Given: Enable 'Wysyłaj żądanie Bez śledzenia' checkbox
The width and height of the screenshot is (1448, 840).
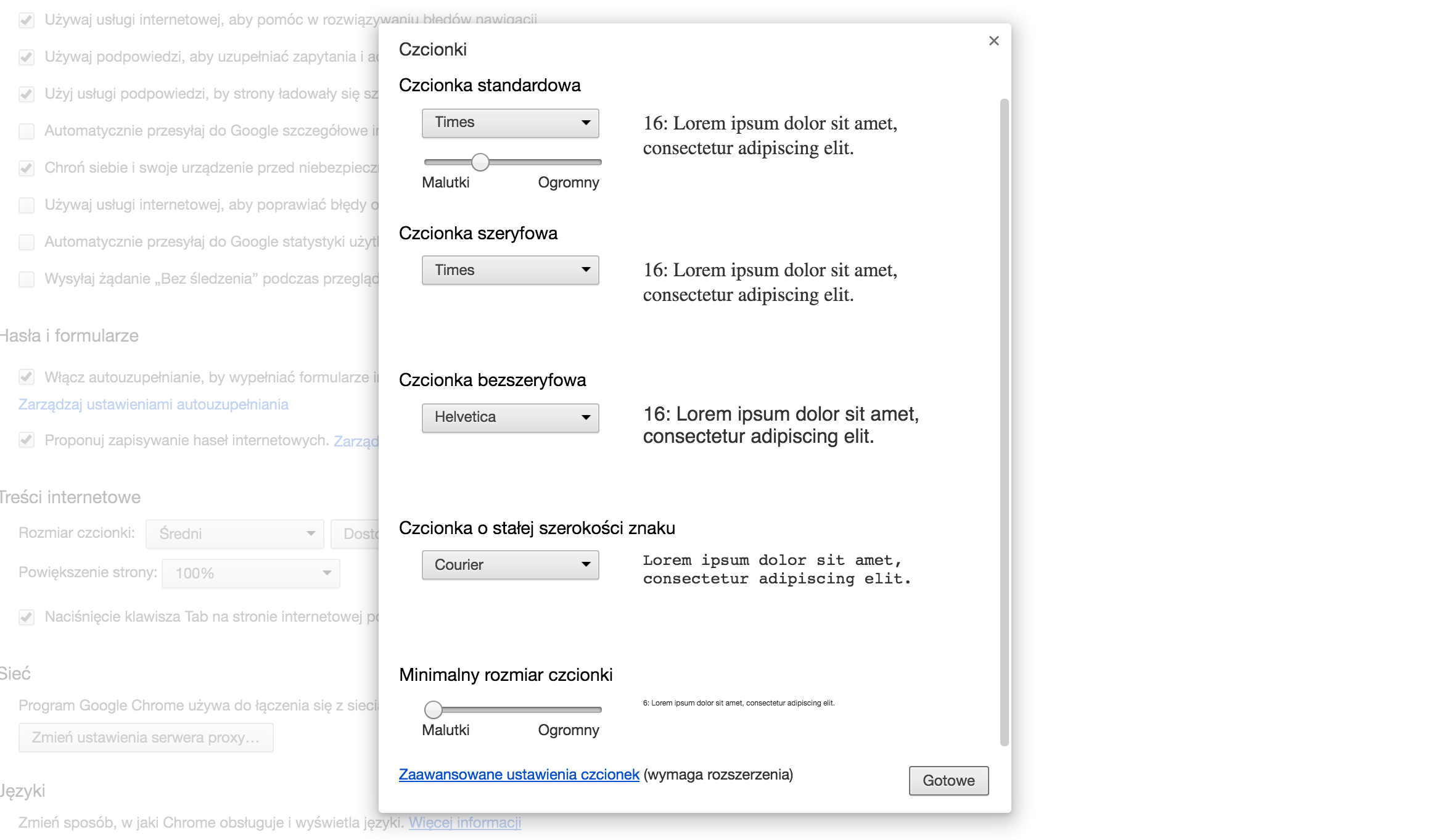Looking at the screenshot, I should click(27, 279).
